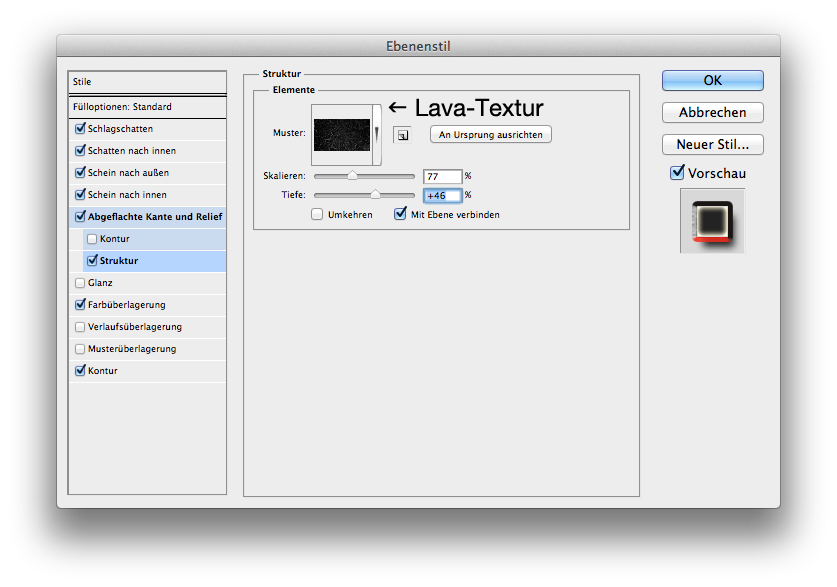Confirm the layer style with OK
Viewport: 837px width, 587px height.
712,80
